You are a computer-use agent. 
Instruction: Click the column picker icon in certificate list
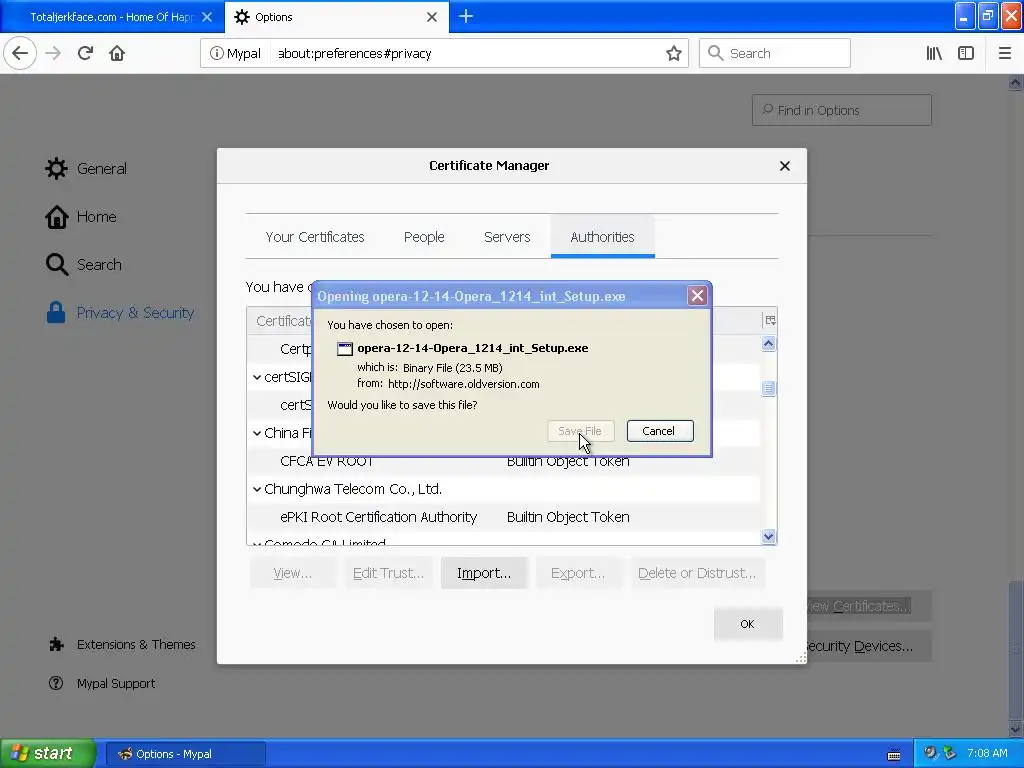[x=771, y=320]
